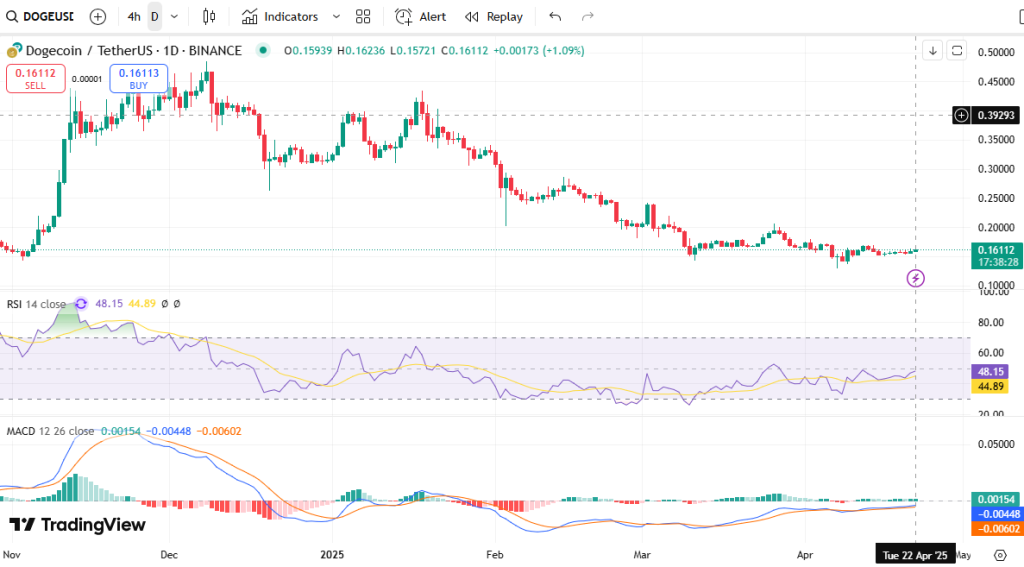
Task: Open the indicator templates grid icon
Action: [x=363, y=16]
